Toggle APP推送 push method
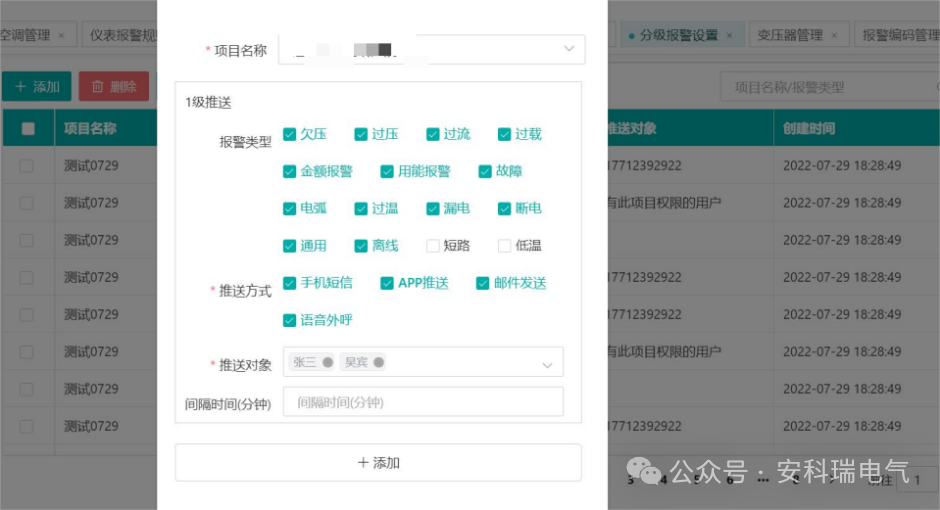 coord(387,283)
